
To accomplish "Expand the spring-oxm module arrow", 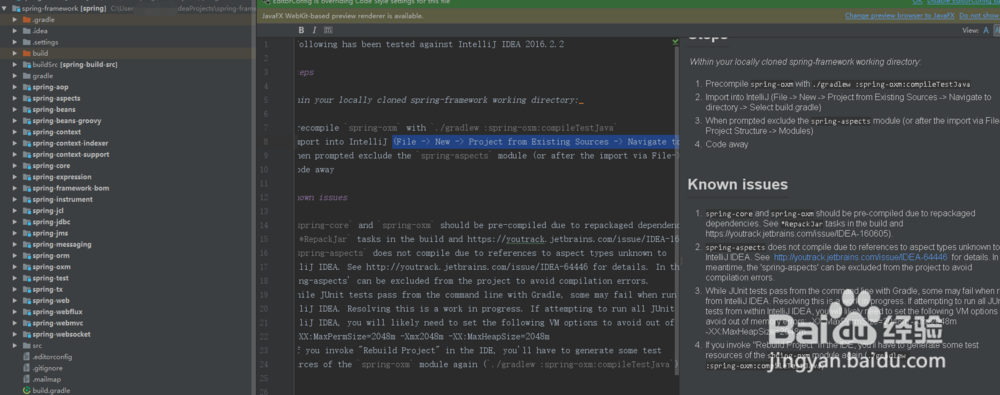I will [15, 267].
